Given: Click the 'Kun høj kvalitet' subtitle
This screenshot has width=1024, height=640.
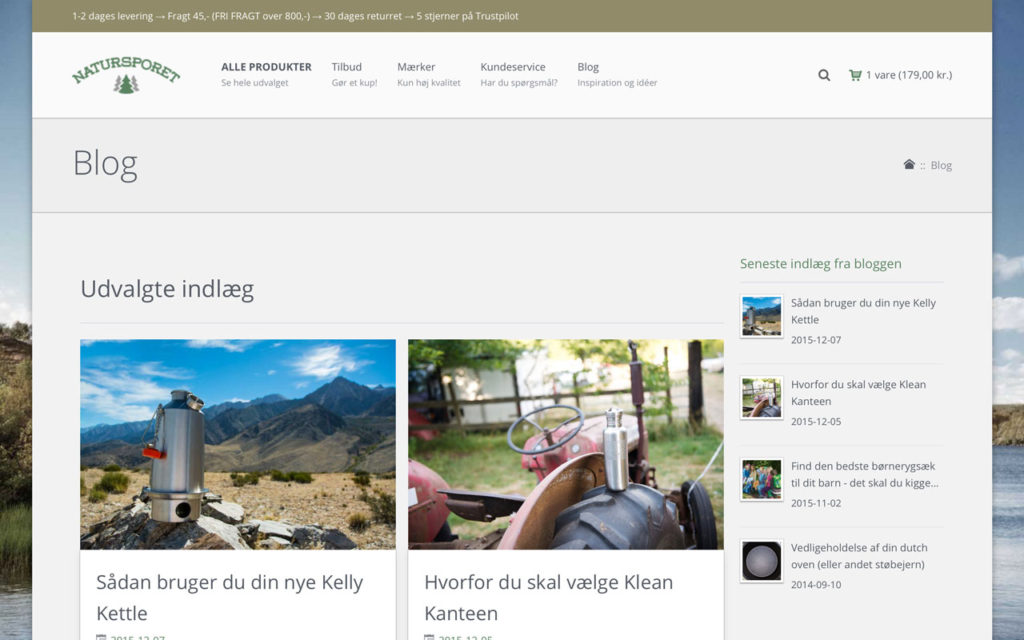Looking at the screenshot, I should click(x=428, y=83).
